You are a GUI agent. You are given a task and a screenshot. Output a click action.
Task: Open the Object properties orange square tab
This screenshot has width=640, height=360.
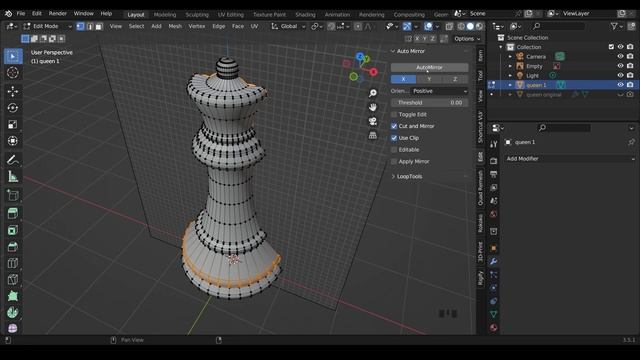493,248
